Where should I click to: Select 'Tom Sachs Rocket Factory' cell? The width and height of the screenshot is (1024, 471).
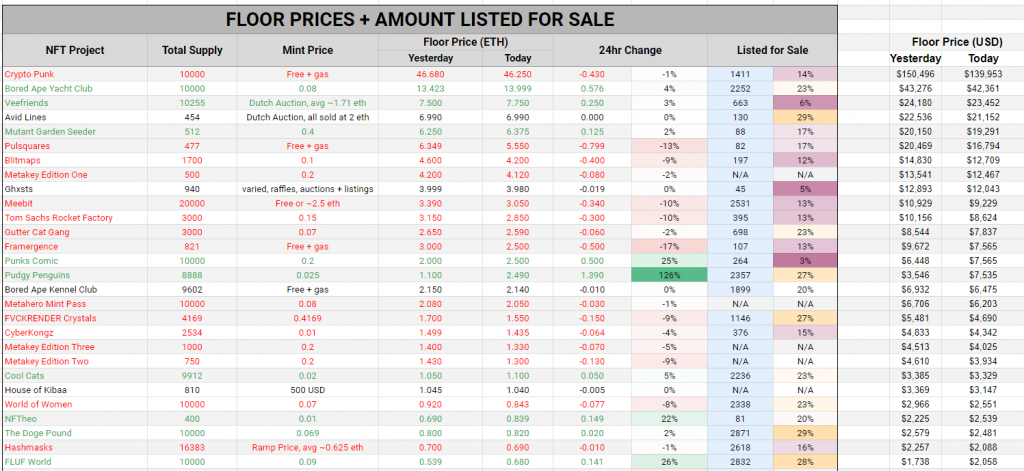pos(75,218)
